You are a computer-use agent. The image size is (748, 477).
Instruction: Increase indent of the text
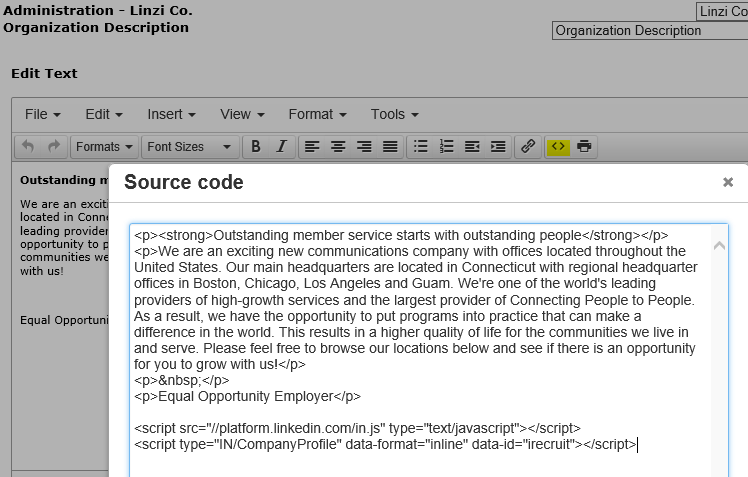coord(498,146)
